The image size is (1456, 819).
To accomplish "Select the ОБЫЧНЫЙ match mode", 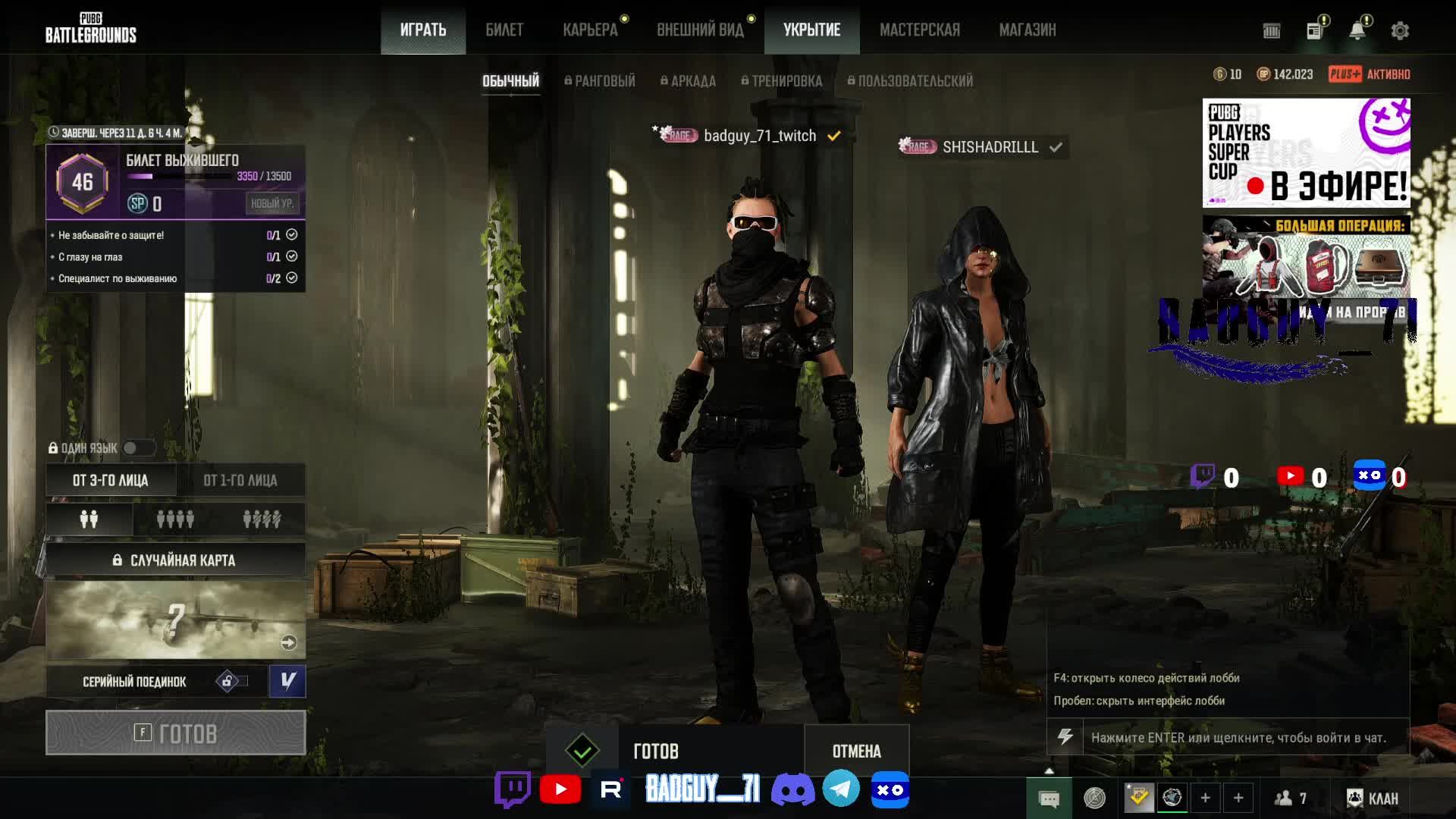I will (x=510, y=80).
